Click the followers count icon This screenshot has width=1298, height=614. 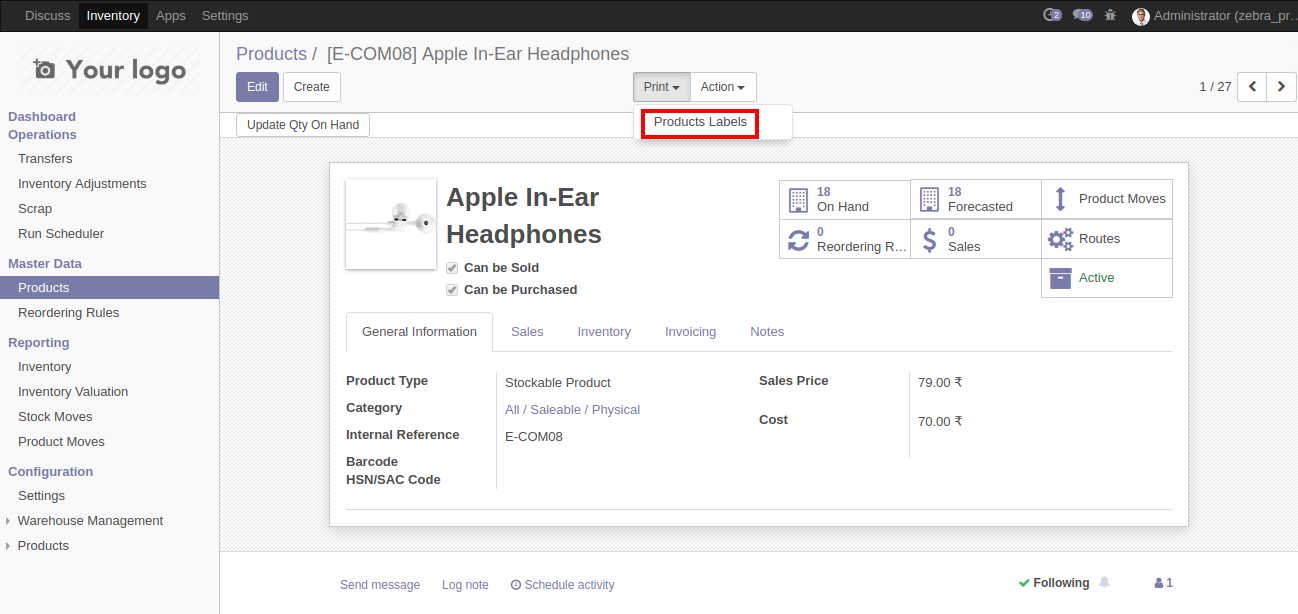pos(1163,583)
